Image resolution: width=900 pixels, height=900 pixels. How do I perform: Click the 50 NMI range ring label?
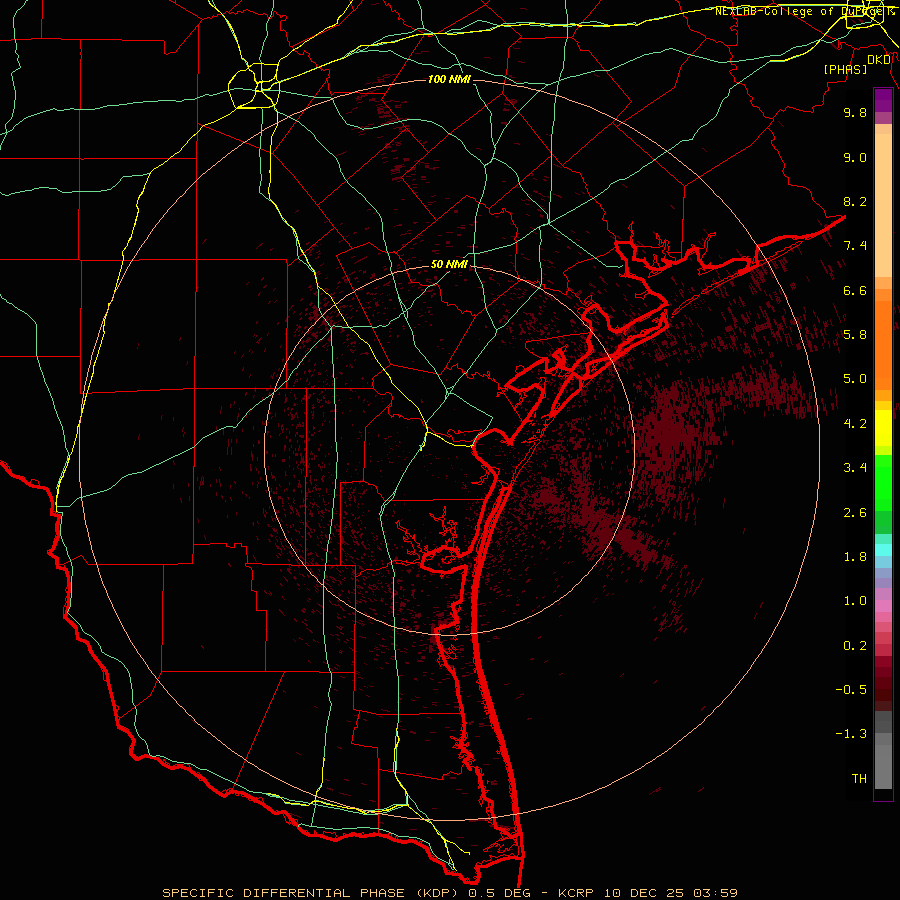[449, 264]
